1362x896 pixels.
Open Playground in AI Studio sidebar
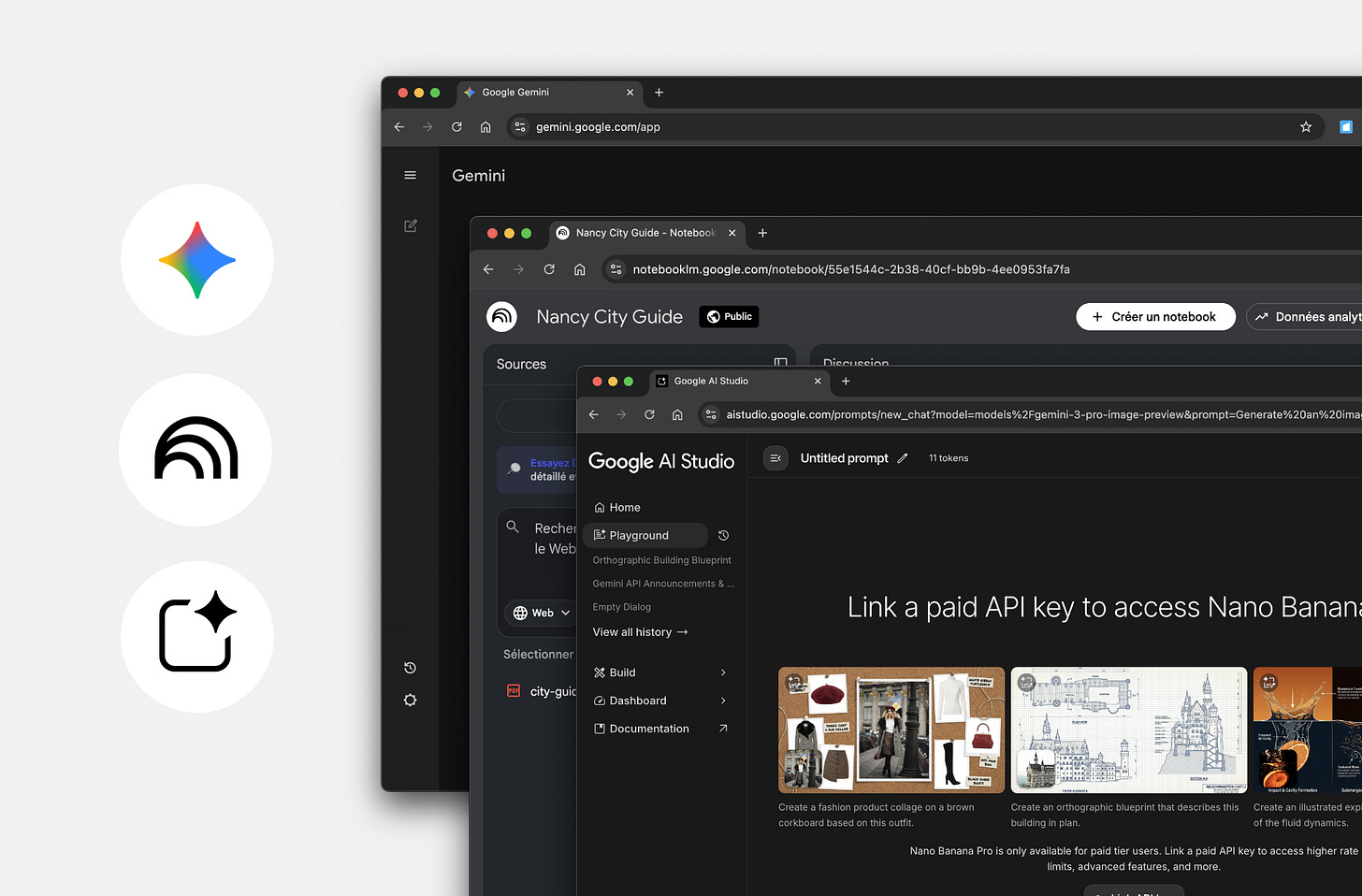645,535
